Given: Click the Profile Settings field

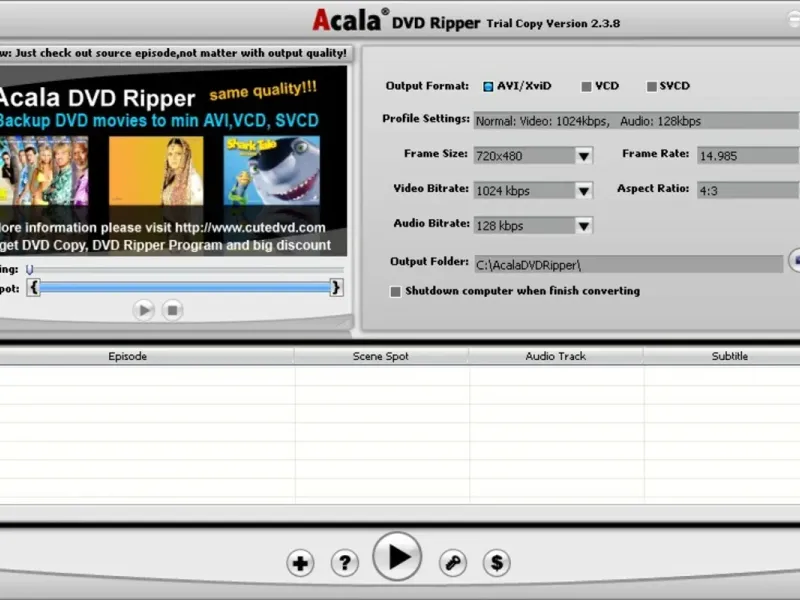Looking at the screenshot, I should (636, 121).
